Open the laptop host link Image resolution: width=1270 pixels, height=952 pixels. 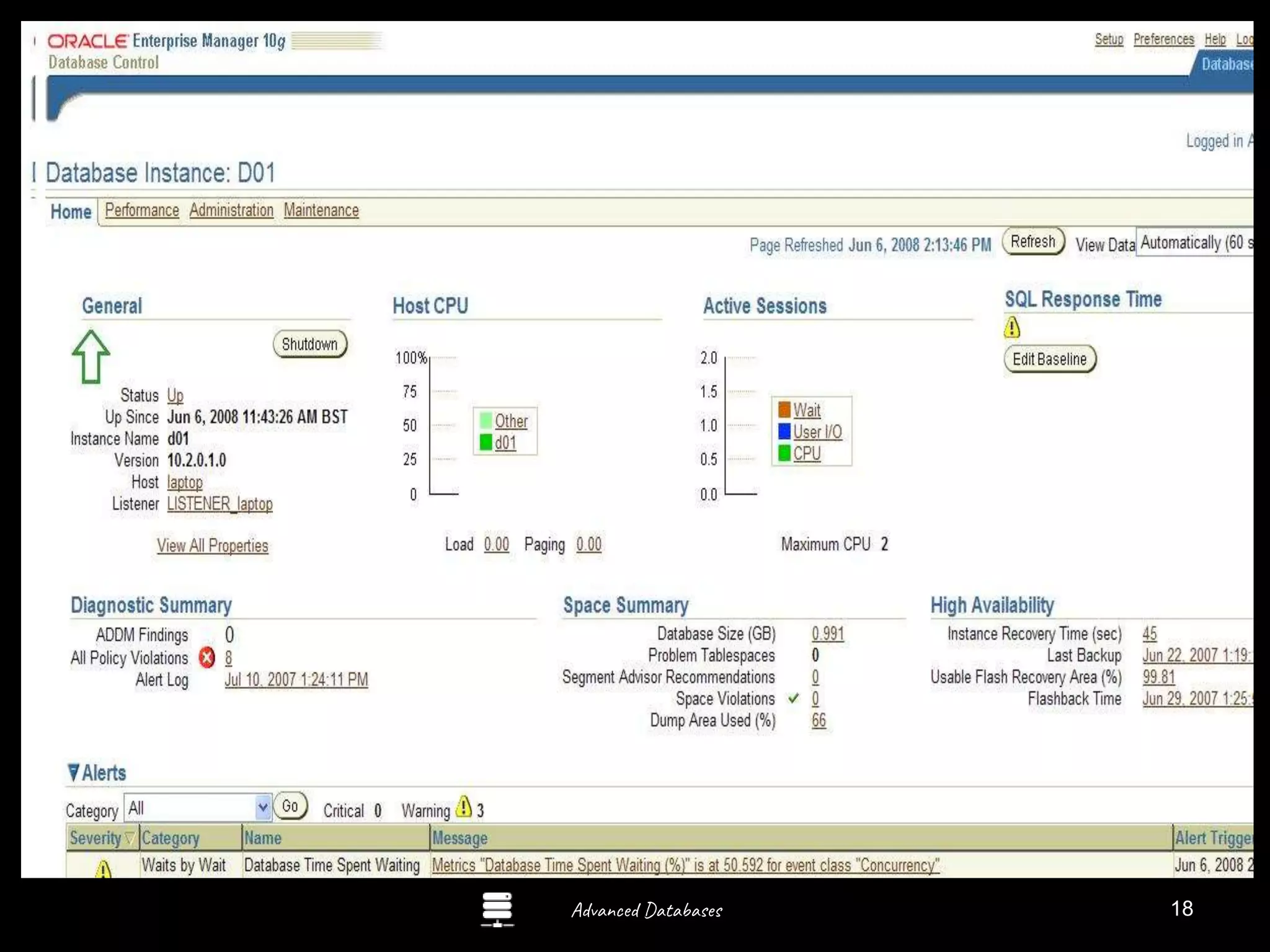point(184,482)
